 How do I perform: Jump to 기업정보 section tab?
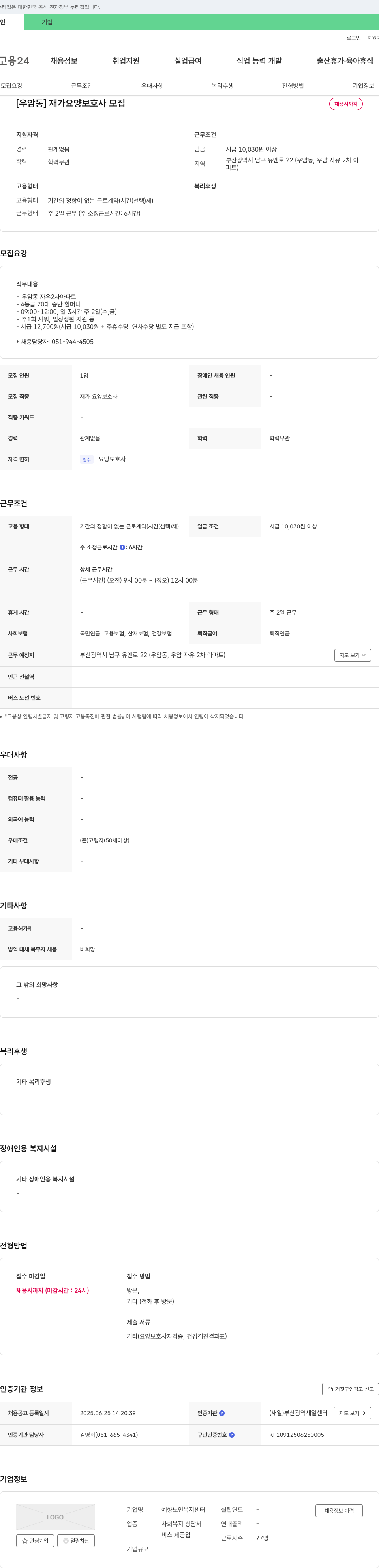[x=363, y=86]
